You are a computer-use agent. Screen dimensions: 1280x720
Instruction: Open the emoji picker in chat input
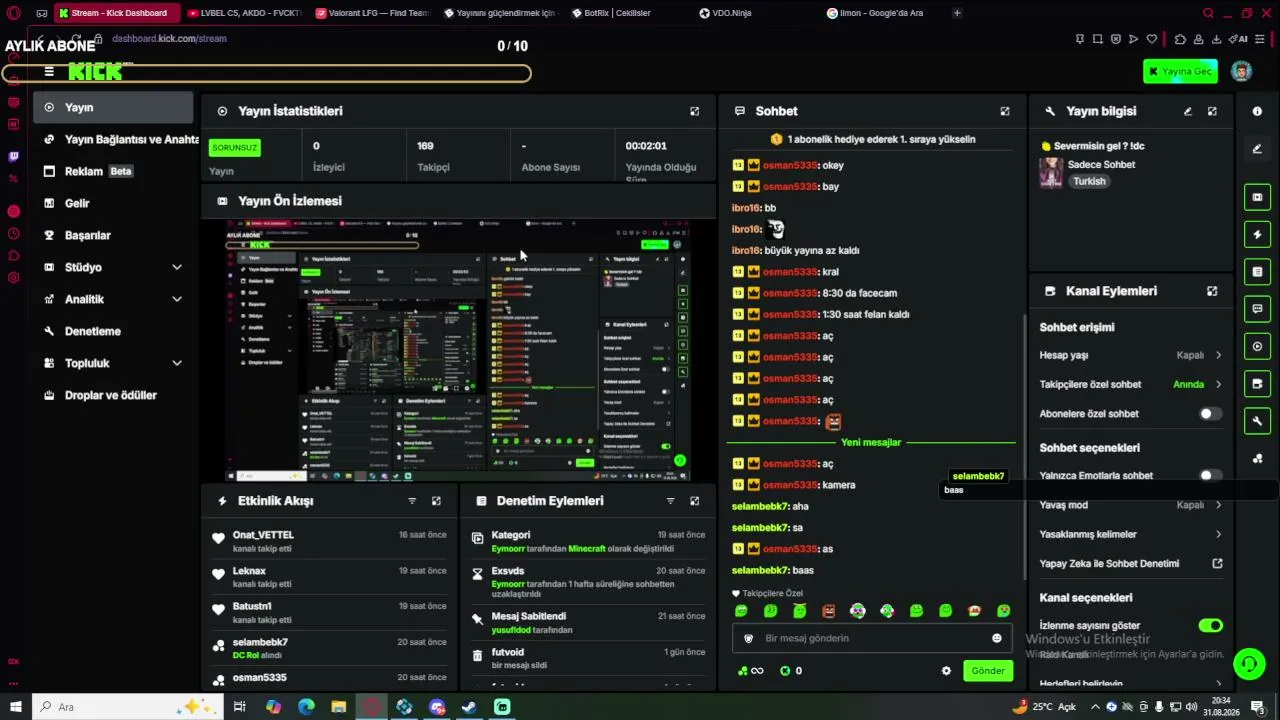[996, 638]
